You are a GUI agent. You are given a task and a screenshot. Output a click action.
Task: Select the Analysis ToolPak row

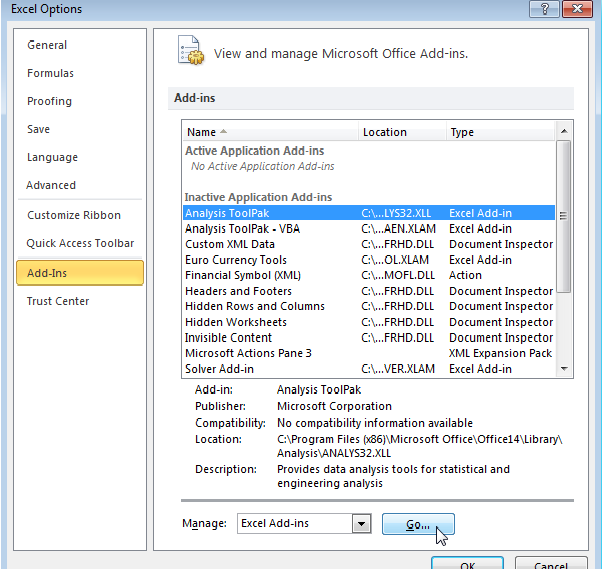pyautogui.click(x=369, y=213)
